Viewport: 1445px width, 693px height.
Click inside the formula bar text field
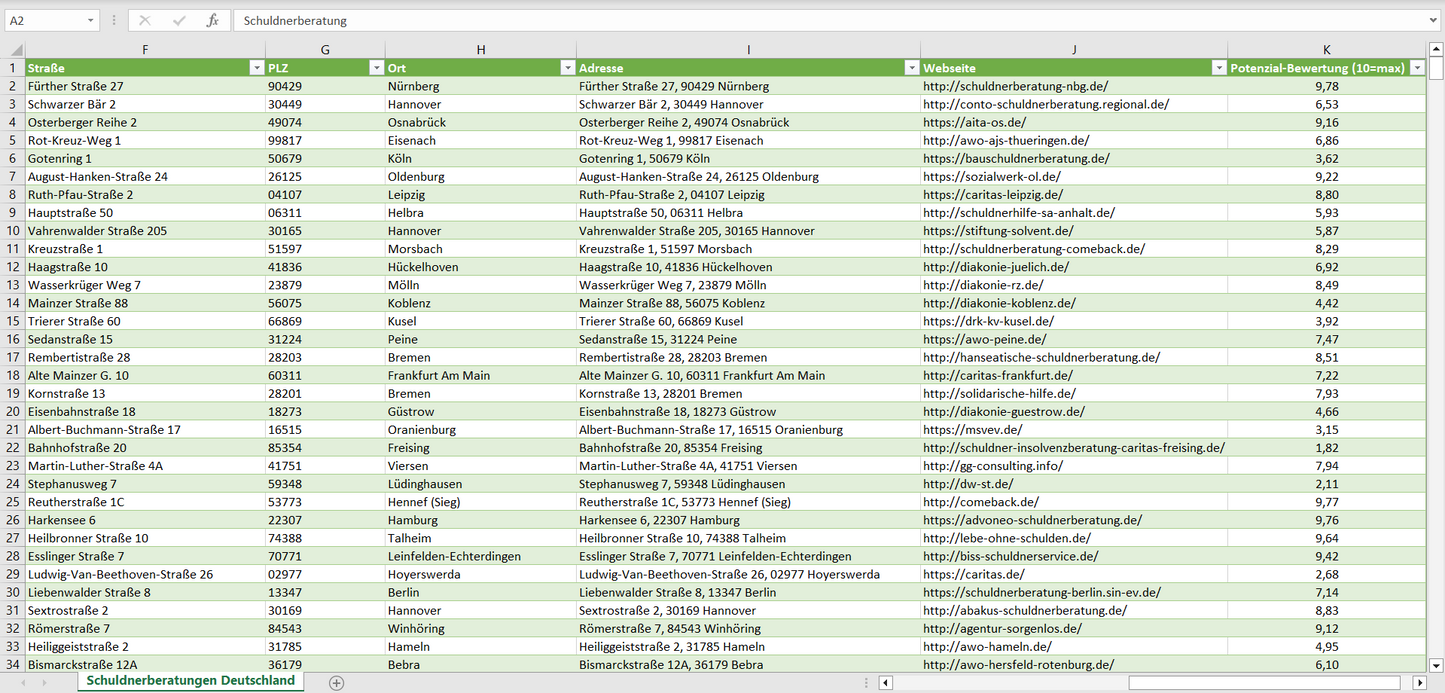tap(800, 20)
